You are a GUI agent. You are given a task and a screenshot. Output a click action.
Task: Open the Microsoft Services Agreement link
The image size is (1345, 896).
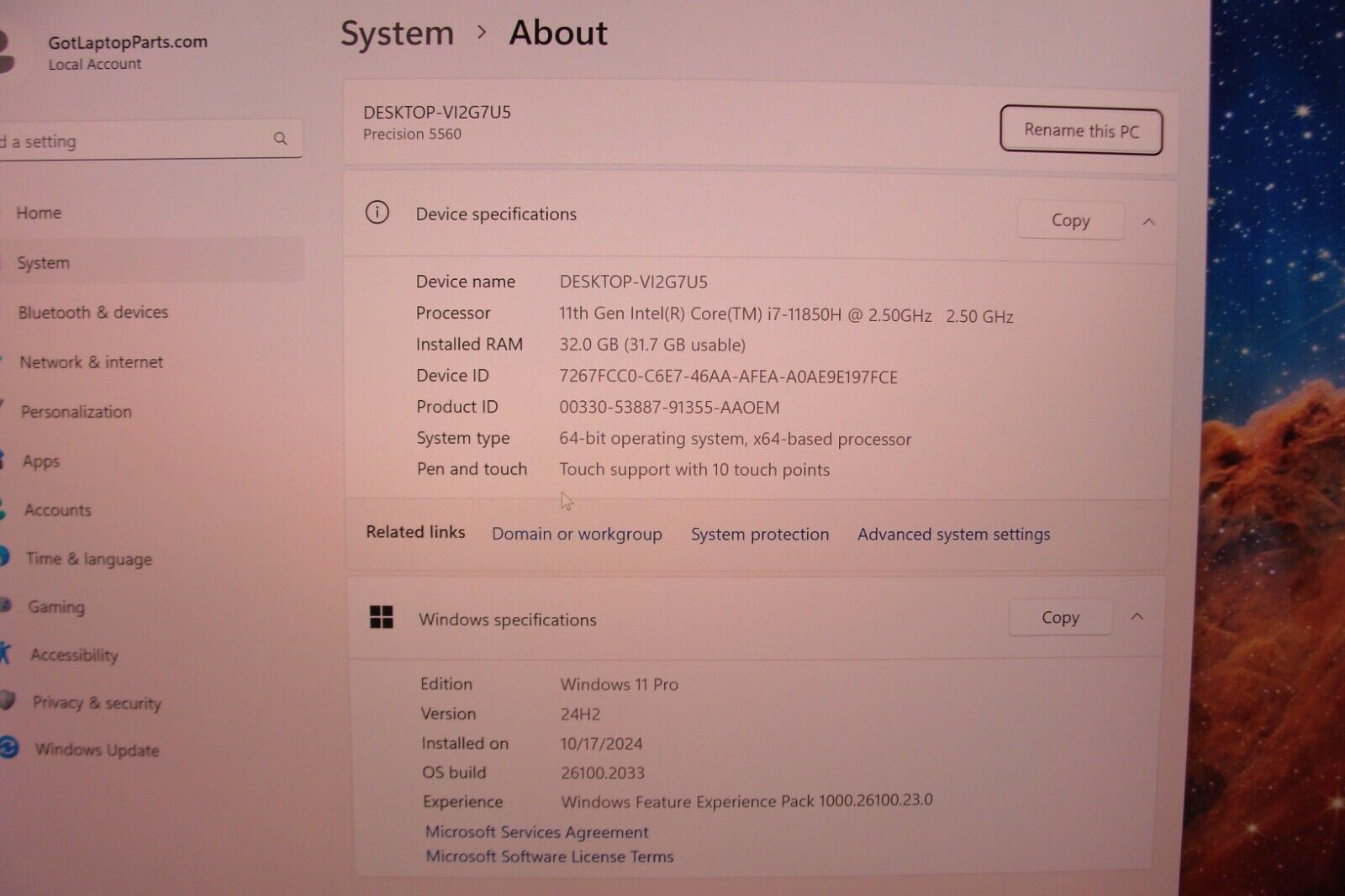click(536, 832)
